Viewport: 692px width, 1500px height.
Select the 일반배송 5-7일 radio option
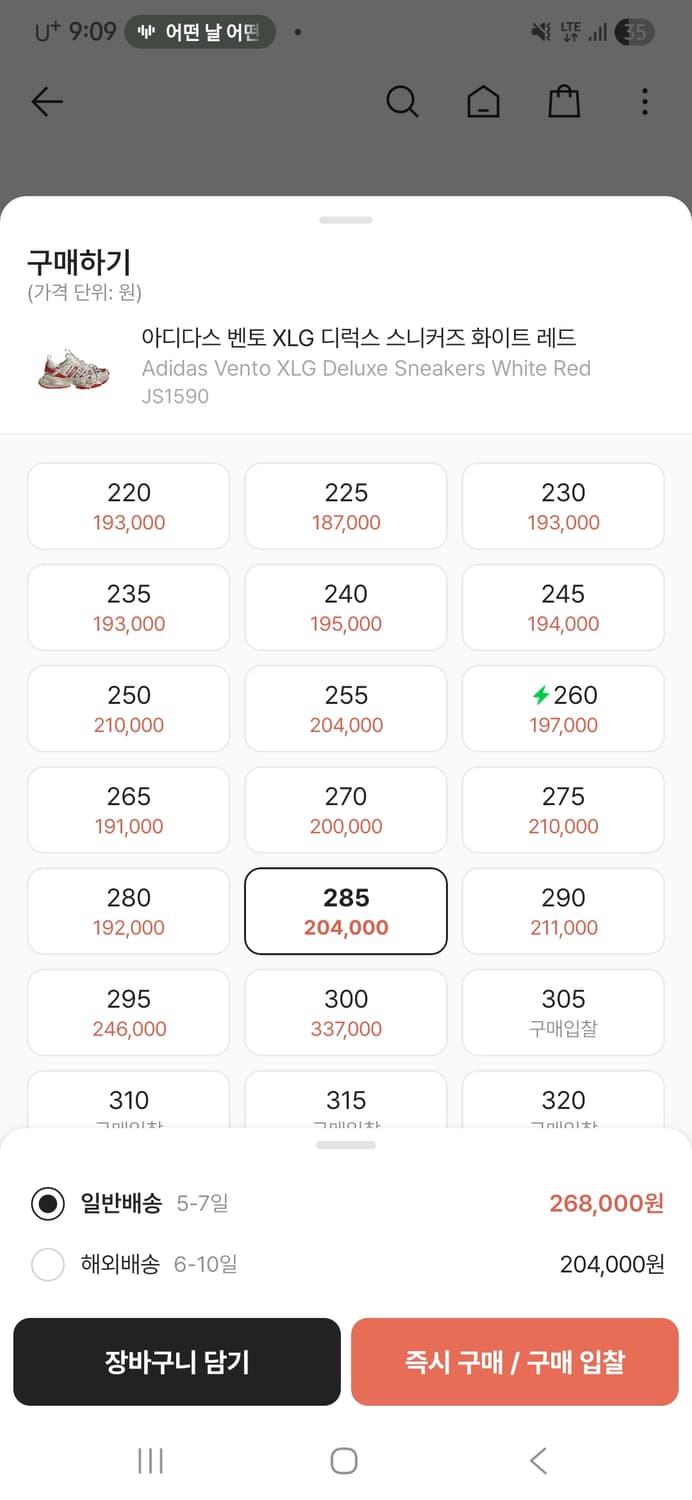coord(48,1203)
